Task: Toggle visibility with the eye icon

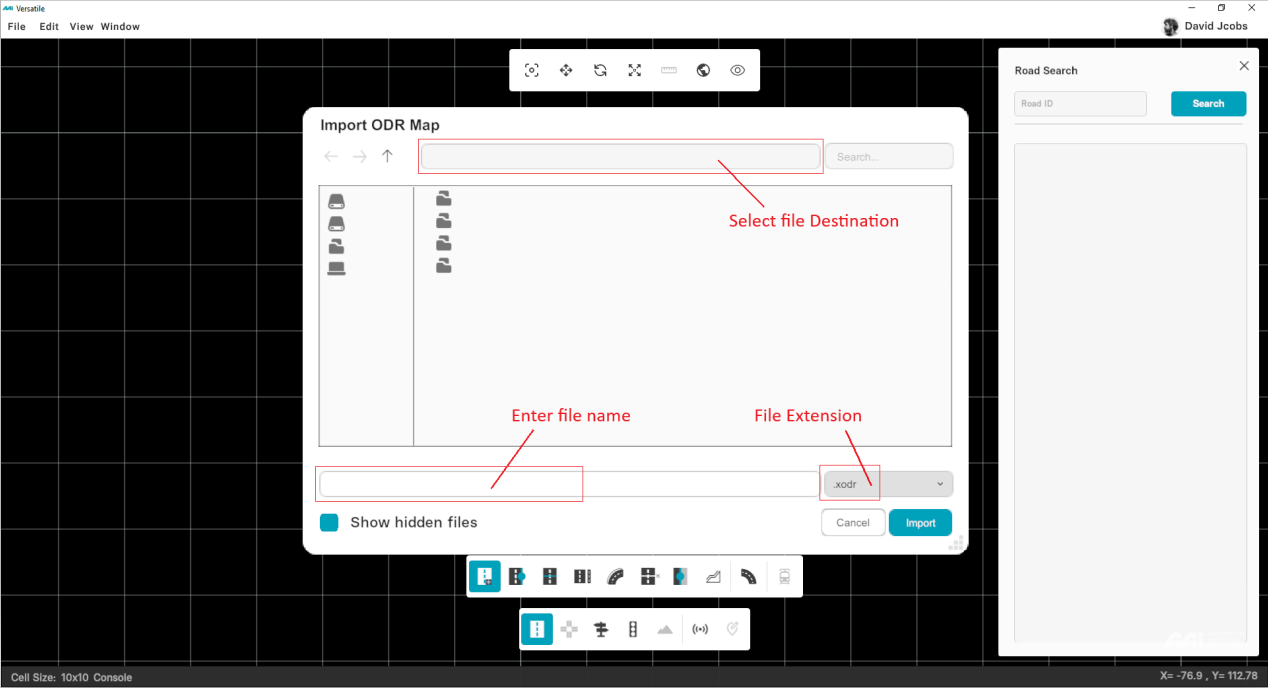Action: click(738, 70)
